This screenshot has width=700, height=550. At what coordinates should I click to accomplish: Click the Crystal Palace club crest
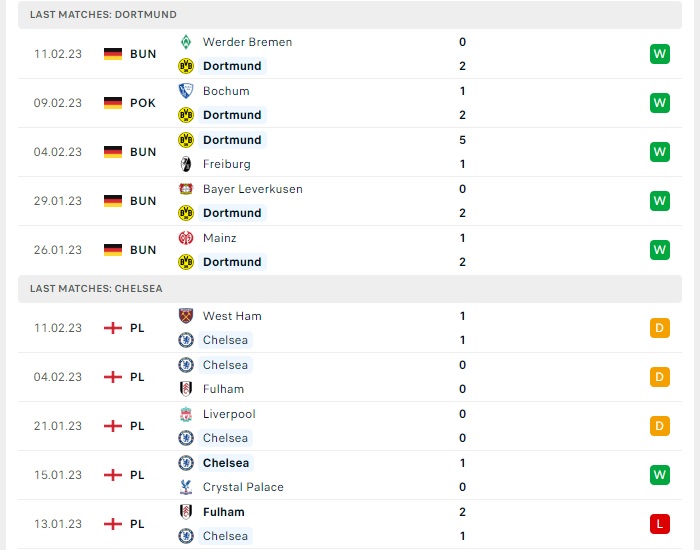(186, 487)
